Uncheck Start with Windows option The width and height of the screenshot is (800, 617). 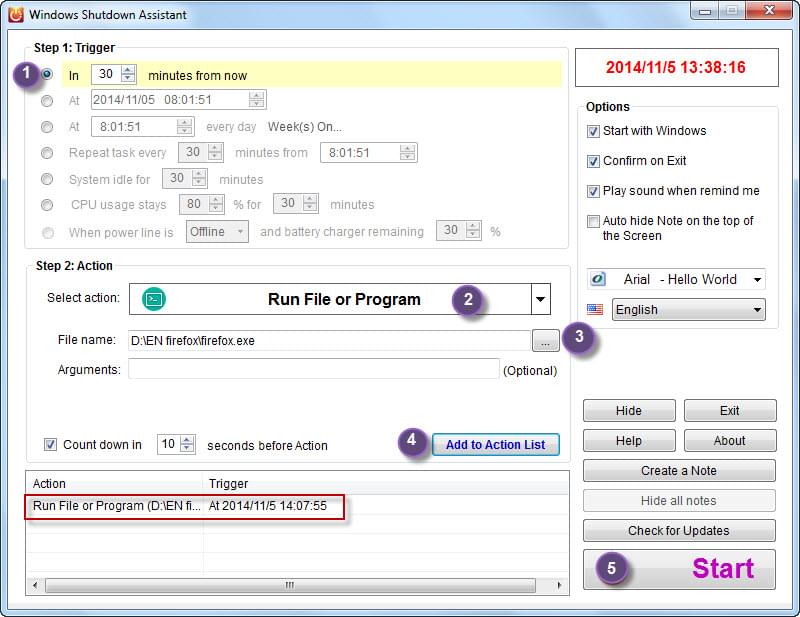593,131
